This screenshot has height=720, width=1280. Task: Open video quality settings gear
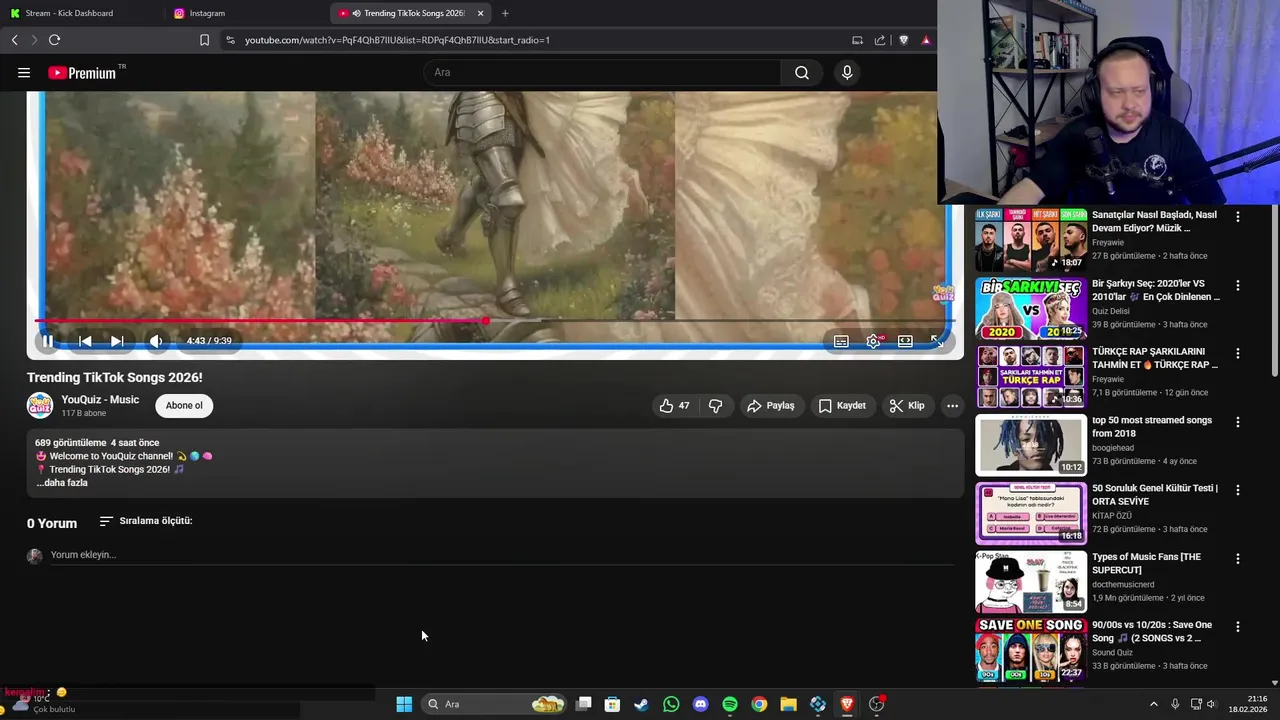(873, 341)
